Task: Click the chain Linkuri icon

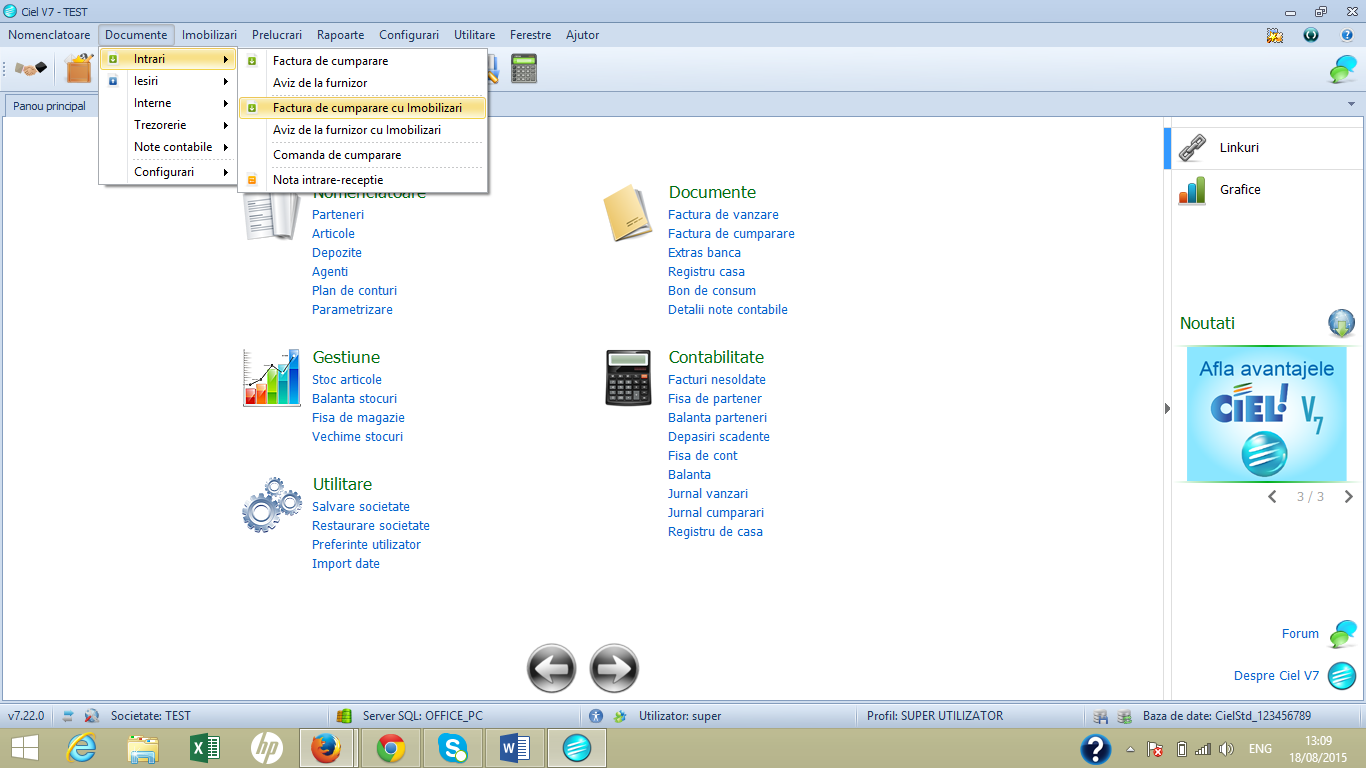Action: 1192,148
